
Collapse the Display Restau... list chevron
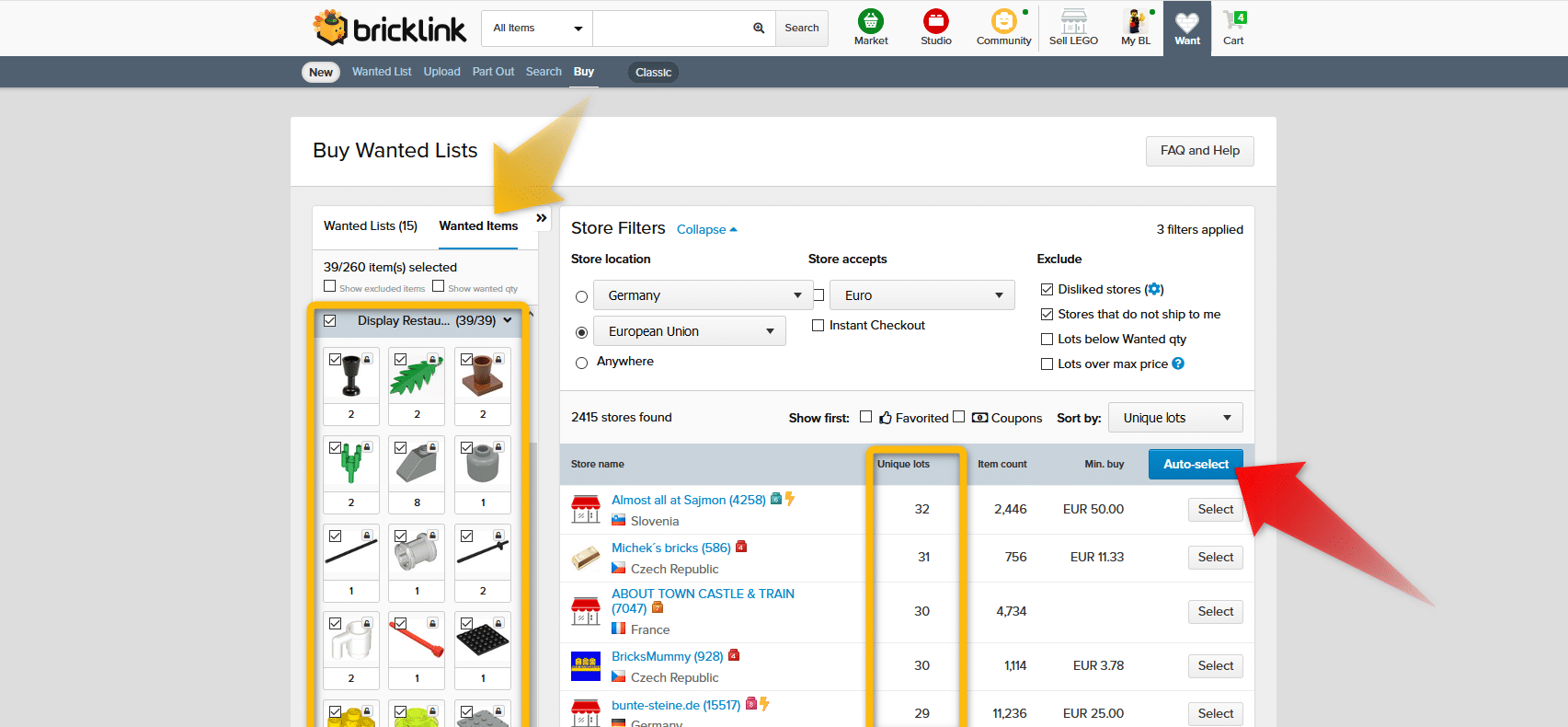click(508, 320)
